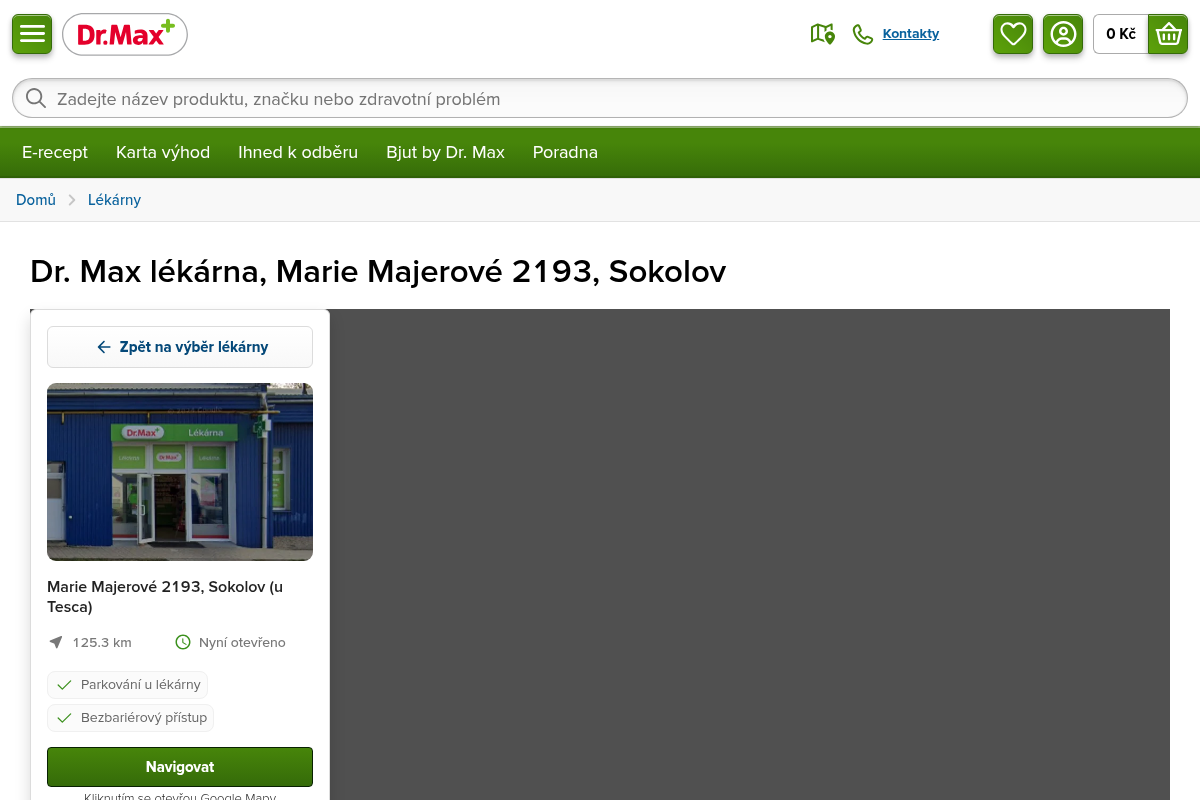Open the Poradna menu item
Image resolution: width=1200 pixels, height=800 pixels.
pyautogui.click(x=565, y=152)
